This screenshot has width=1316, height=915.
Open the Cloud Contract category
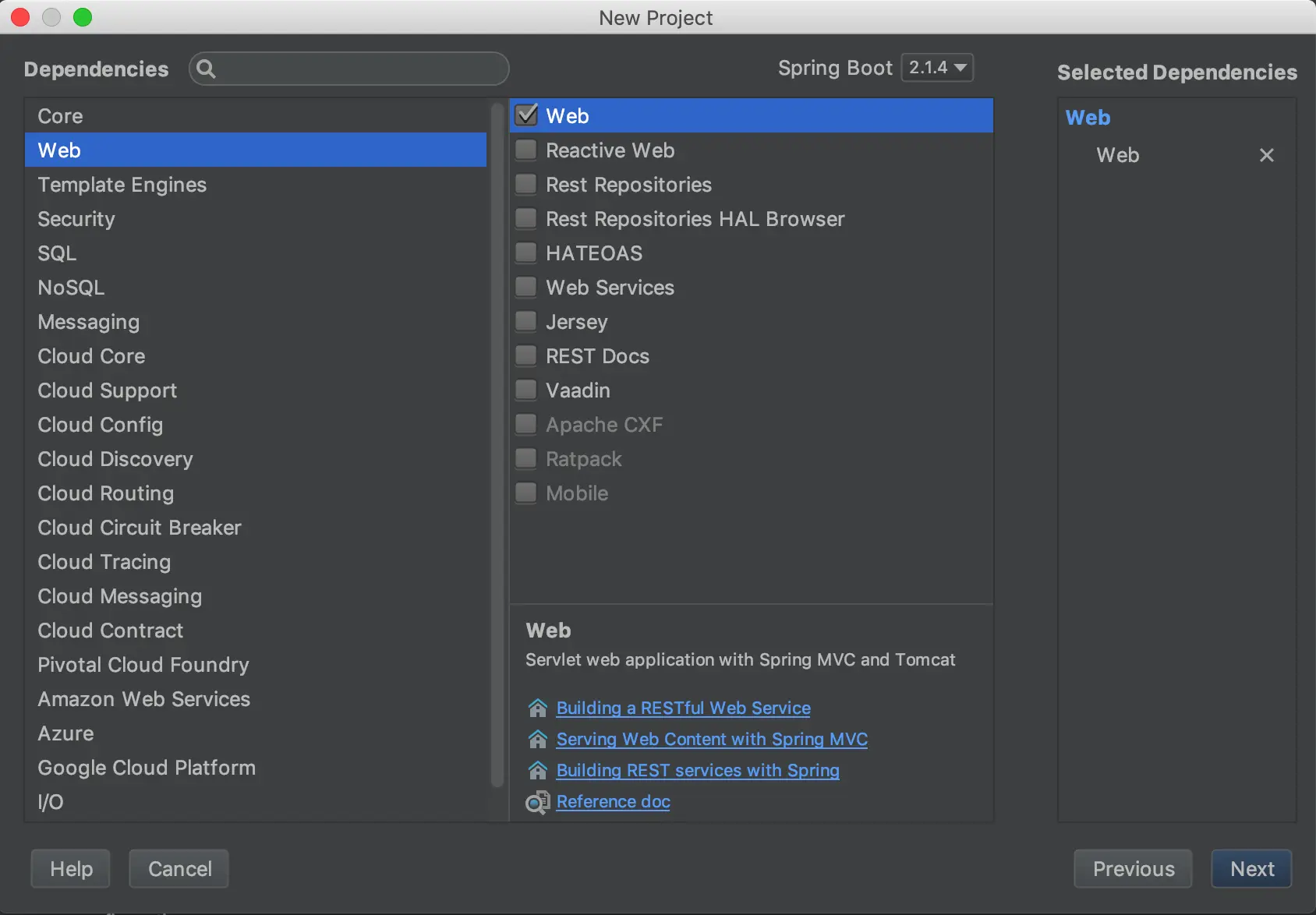[x=256, y=630]
